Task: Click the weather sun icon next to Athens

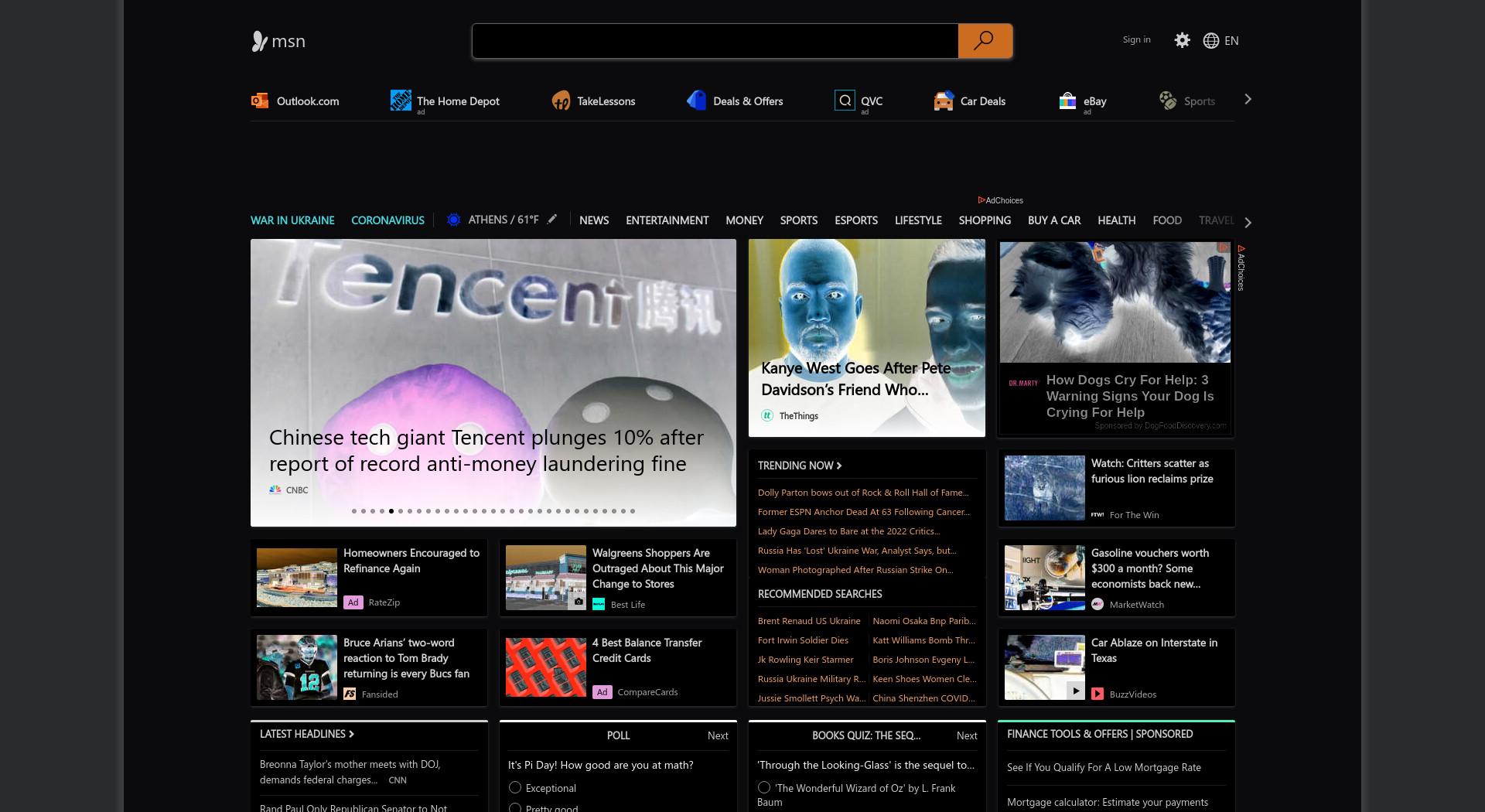Action: pyautogui.click(x=454, y=220)
